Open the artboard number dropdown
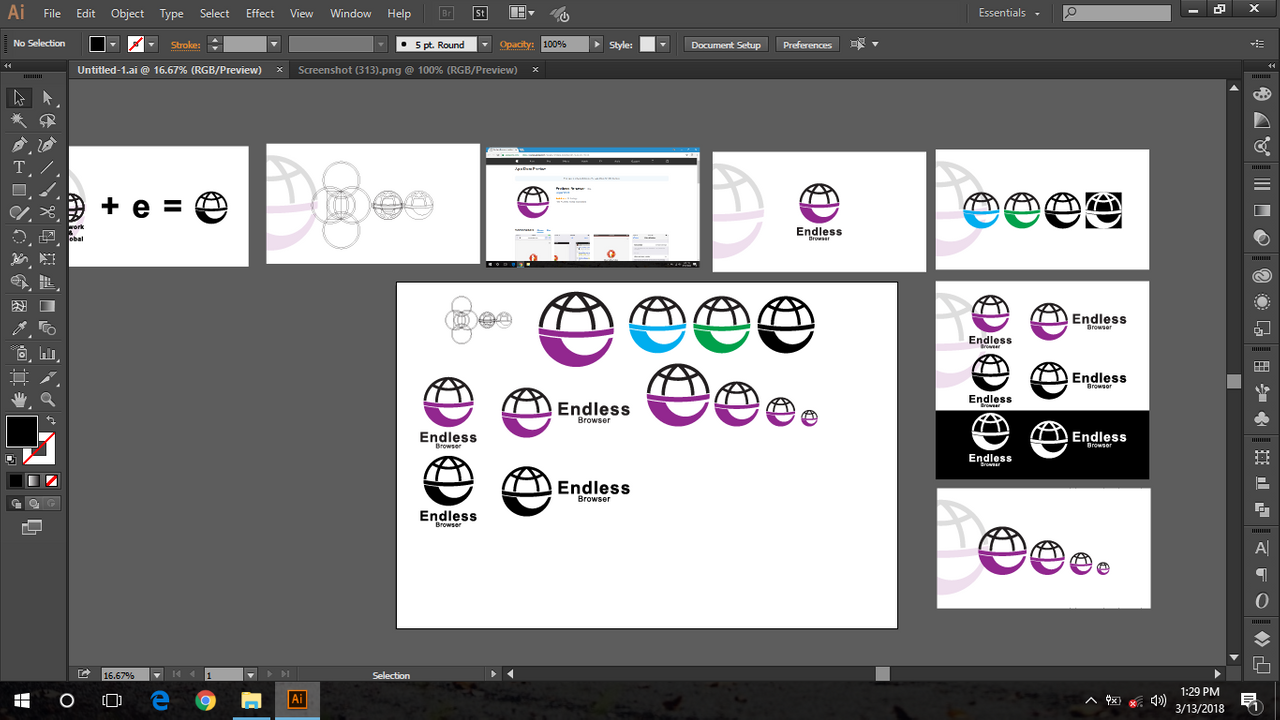1280x720 pixels. pos(251,675)
